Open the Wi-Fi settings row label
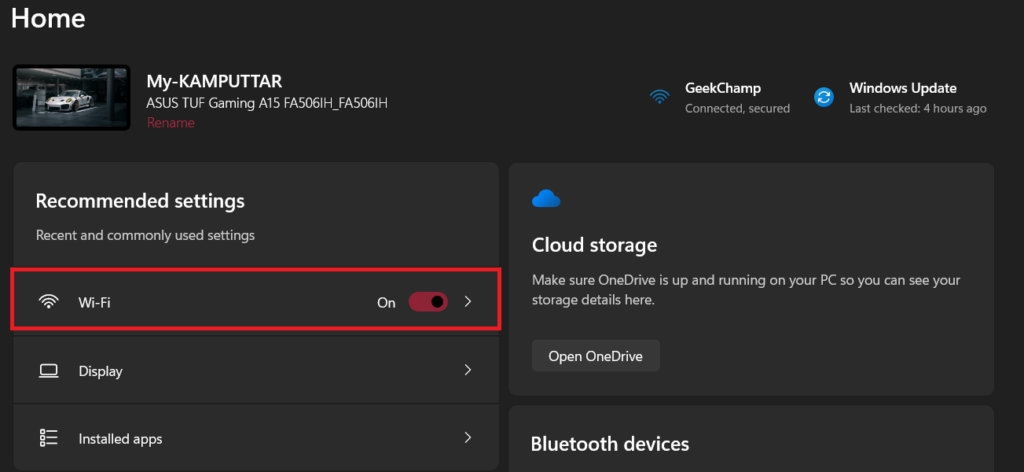1024x472 pixels. click(94, 302)
